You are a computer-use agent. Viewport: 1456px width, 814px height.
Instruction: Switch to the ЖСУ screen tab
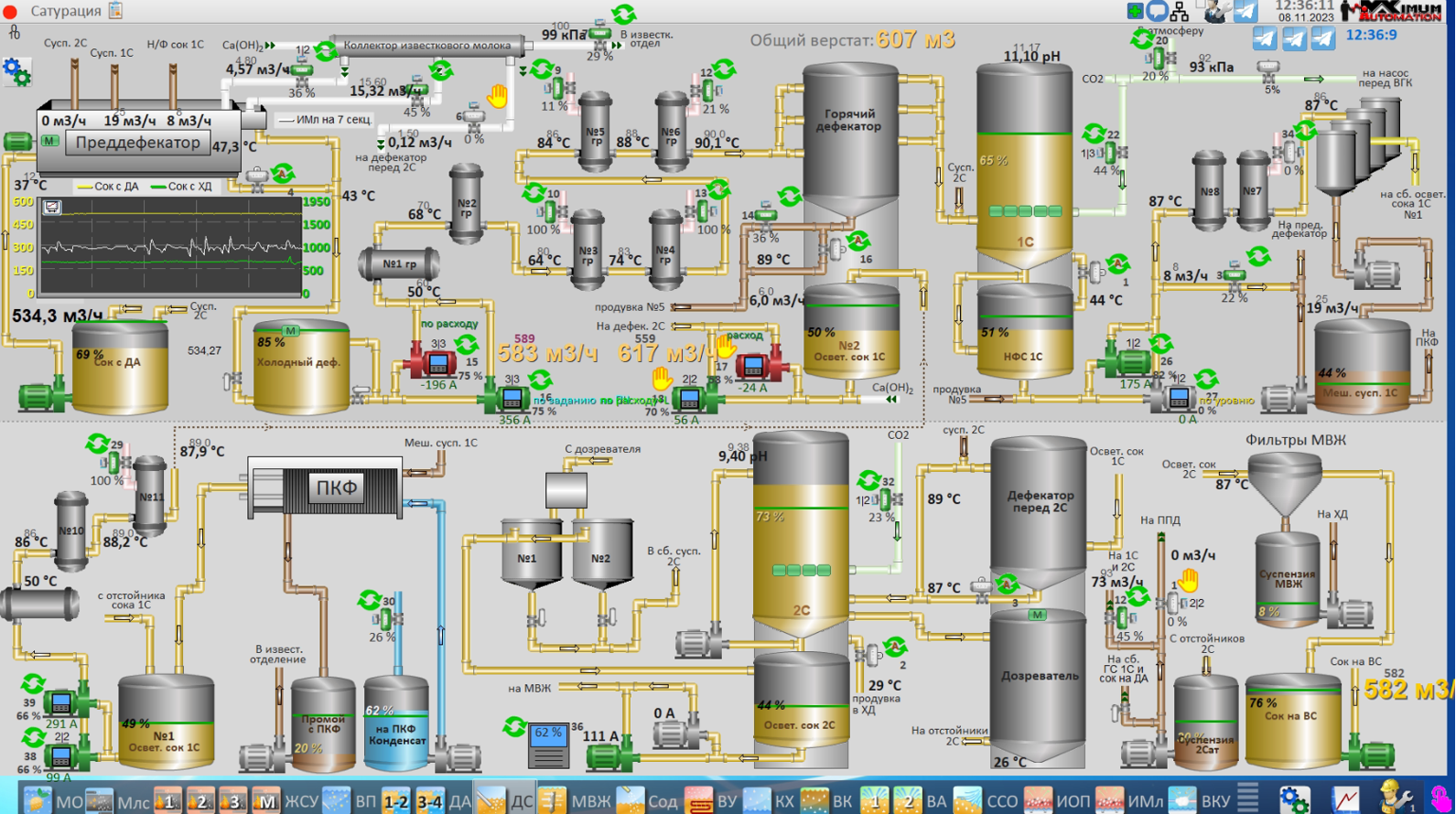click(x=300, y=801)
